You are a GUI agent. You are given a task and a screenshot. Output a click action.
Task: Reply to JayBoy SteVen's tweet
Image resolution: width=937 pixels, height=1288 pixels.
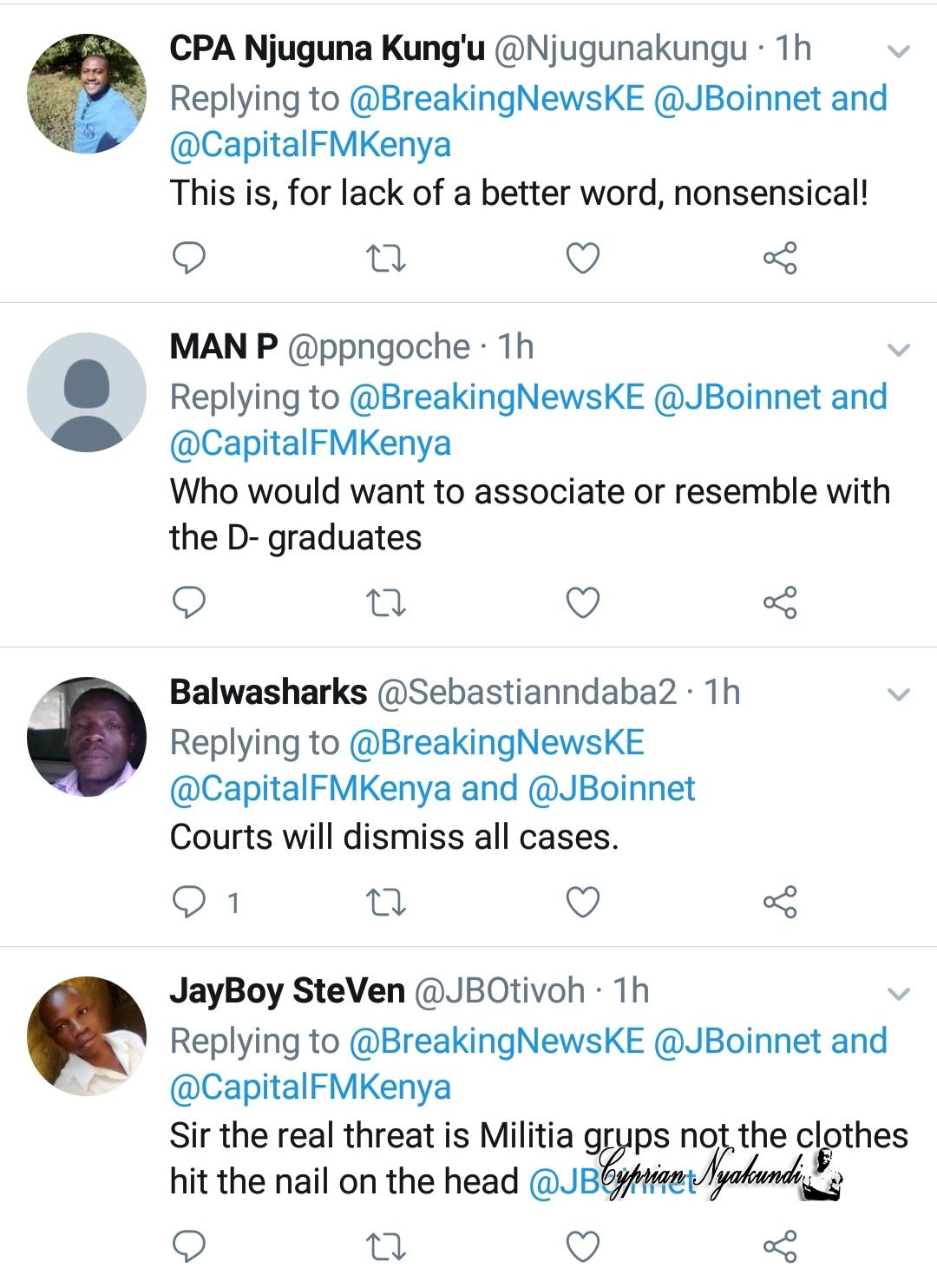[x=188, y=1246]
